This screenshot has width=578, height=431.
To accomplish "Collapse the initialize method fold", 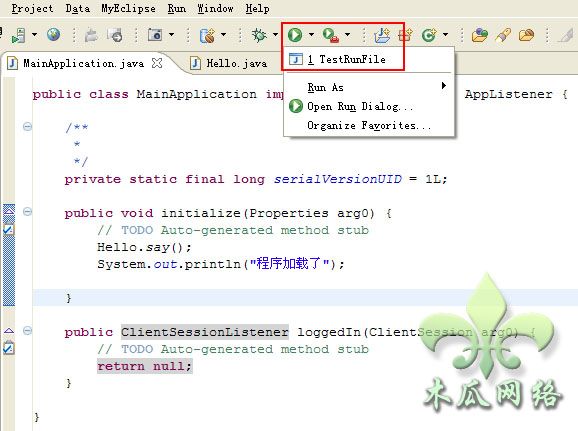I will tap(27, 212).
